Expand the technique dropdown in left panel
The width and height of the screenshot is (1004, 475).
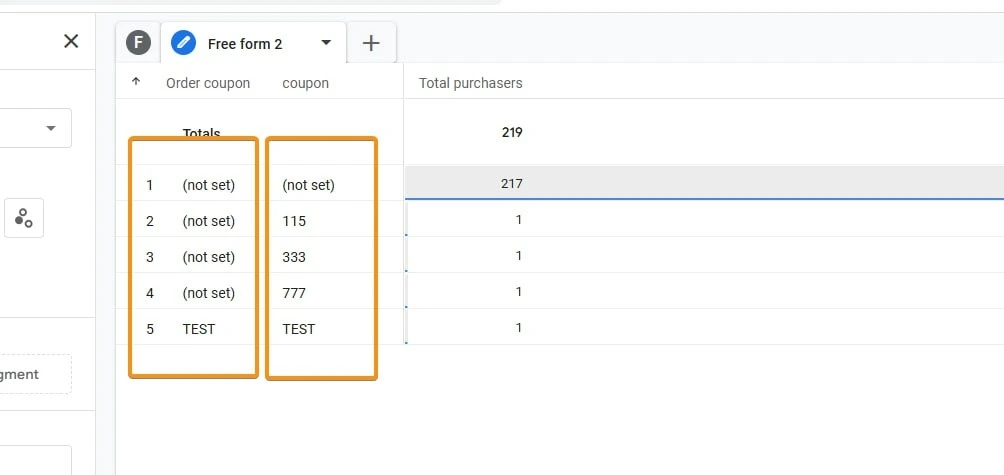(50, 128)
